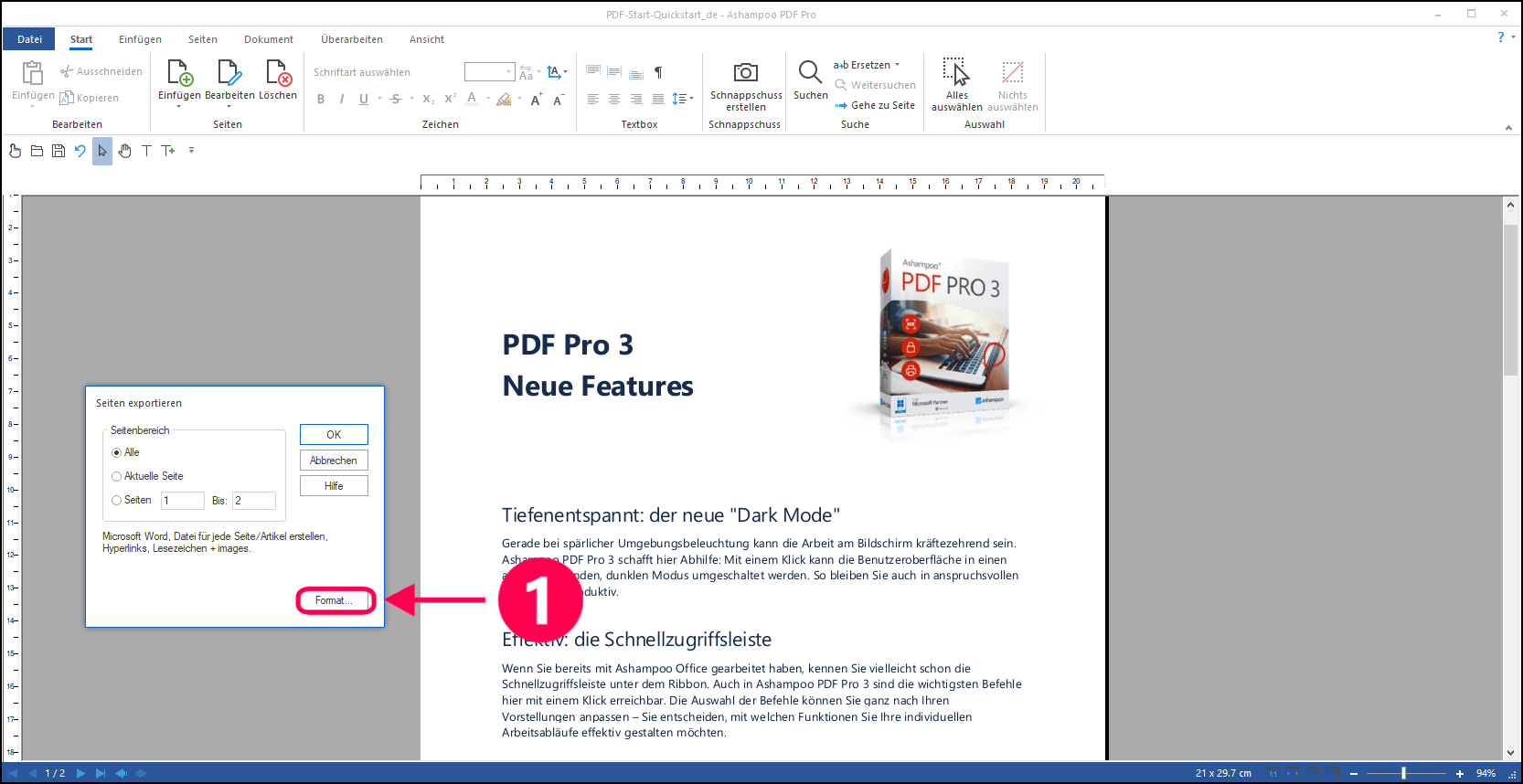
Task: Click the align right icon in Textbox
Action: click(x=636, y=99)
